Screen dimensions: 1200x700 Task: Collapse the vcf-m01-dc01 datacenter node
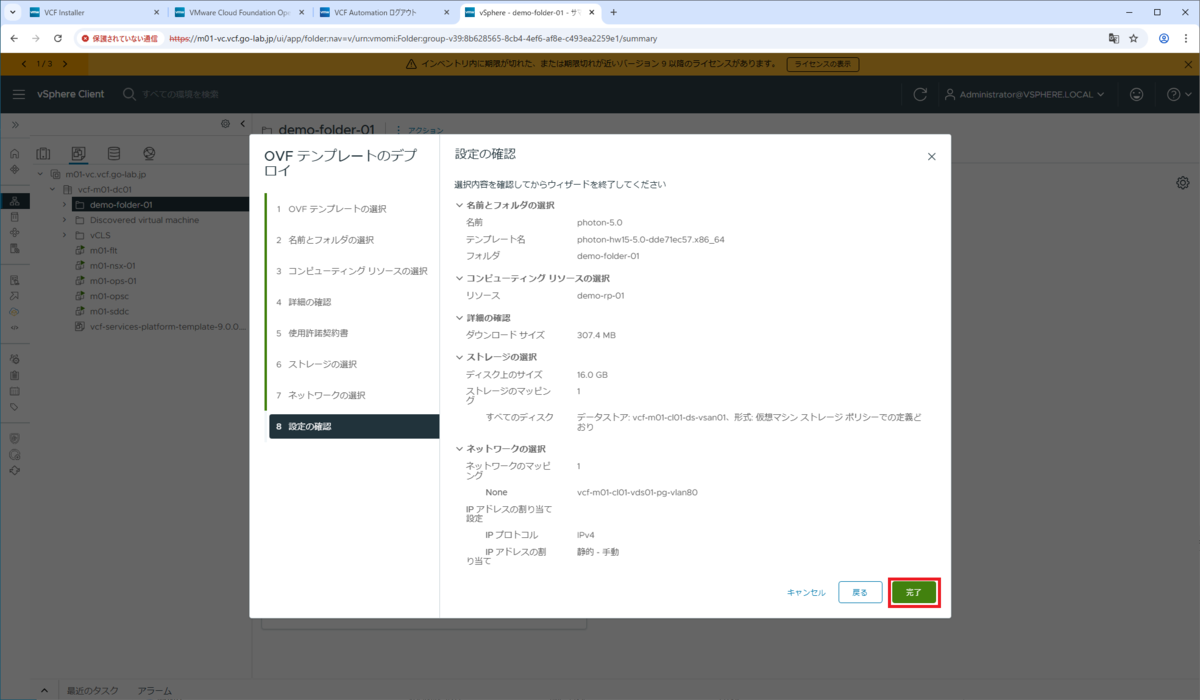pyautogui.click(x=52, y=189)
